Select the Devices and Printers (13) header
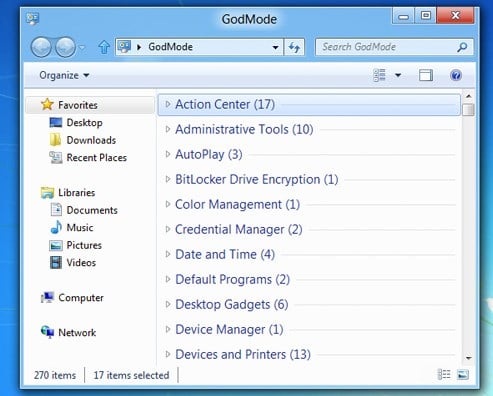 click(x=243, y=354)
